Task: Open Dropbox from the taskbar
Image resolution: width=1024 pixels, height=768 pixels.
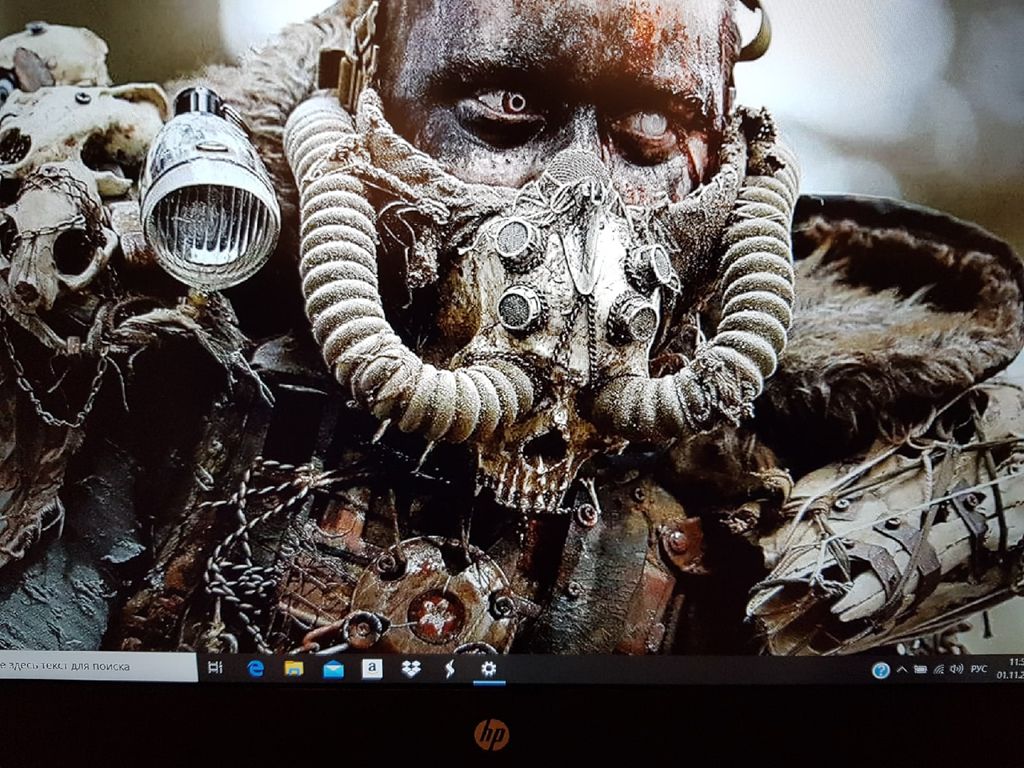Action: [x=411, y=669]
